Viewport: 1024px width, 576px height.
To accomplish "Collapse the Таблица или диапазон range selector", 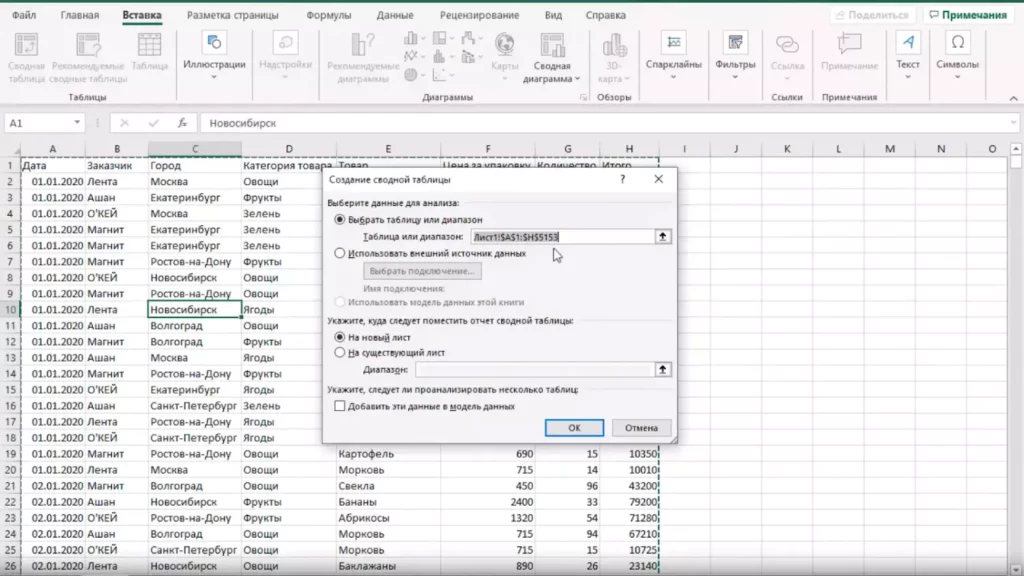I will pos(661,237).
